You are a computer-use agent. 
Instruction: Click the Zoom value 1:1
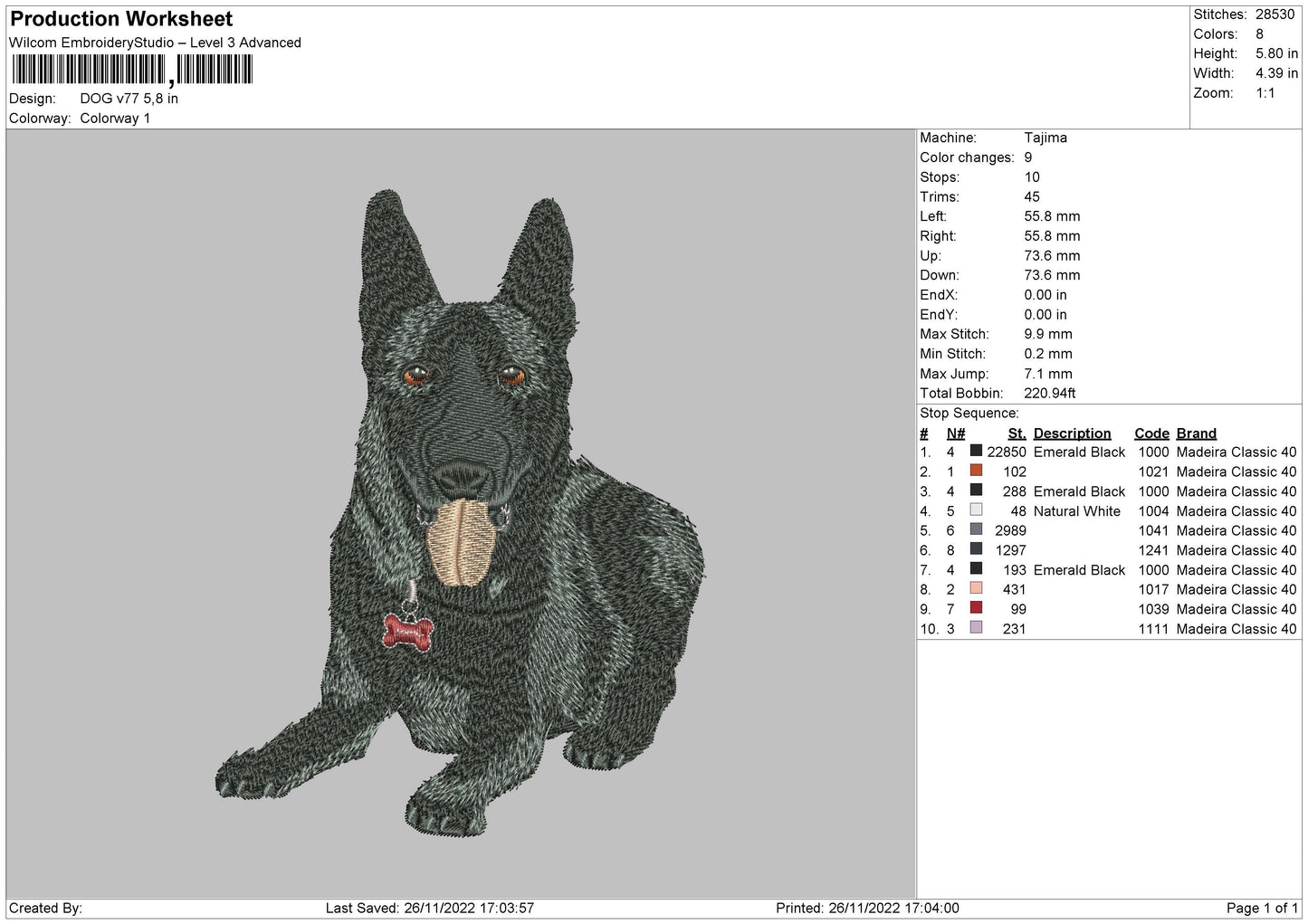click(x=1265, y=93)
